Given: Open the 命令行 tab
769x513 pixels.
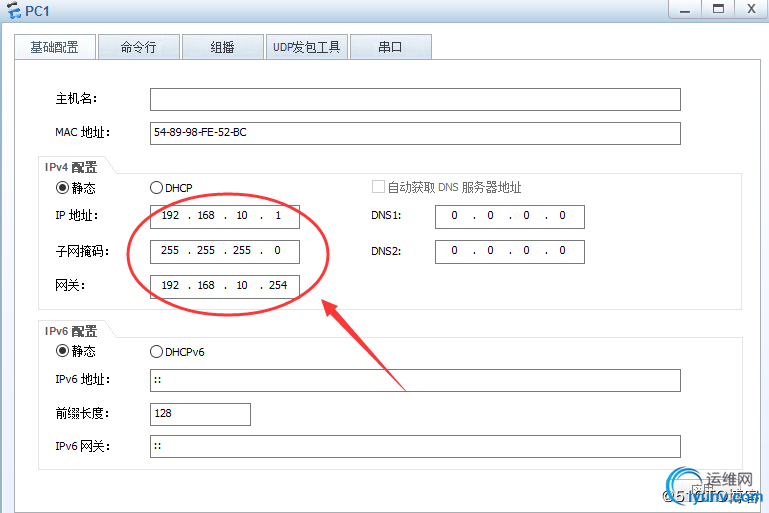Looking at the screenshot, I should pos(139,47).
